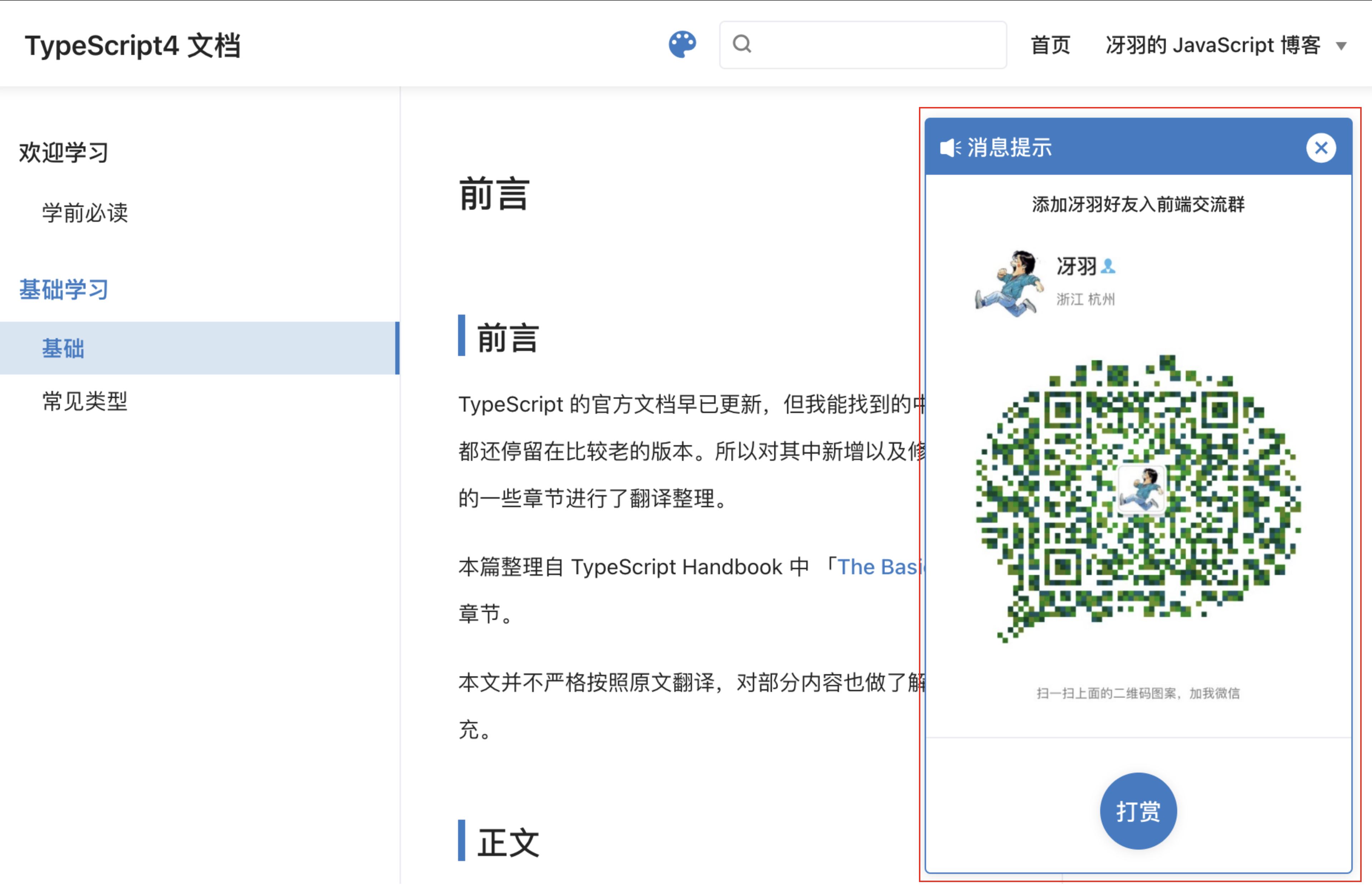Open 冴羽的 JavaScript 博客 dropdown menu

tap(1225, 45)
